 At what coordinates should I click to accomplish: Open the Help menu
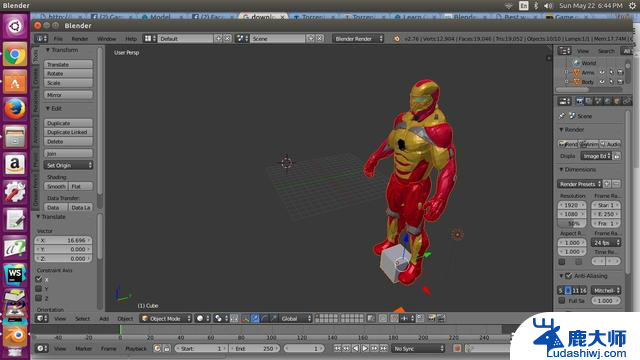(x=131, y=39)
